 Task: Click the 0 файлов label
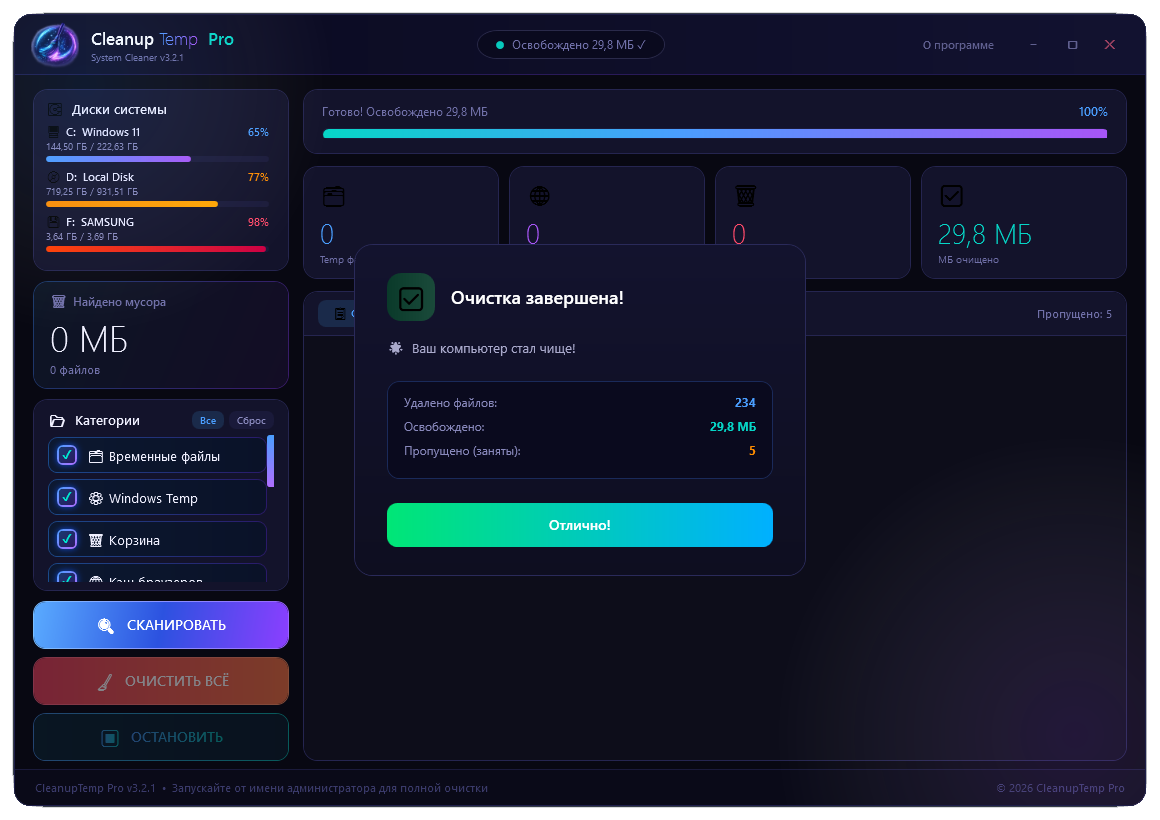click(x=75, y=370)
